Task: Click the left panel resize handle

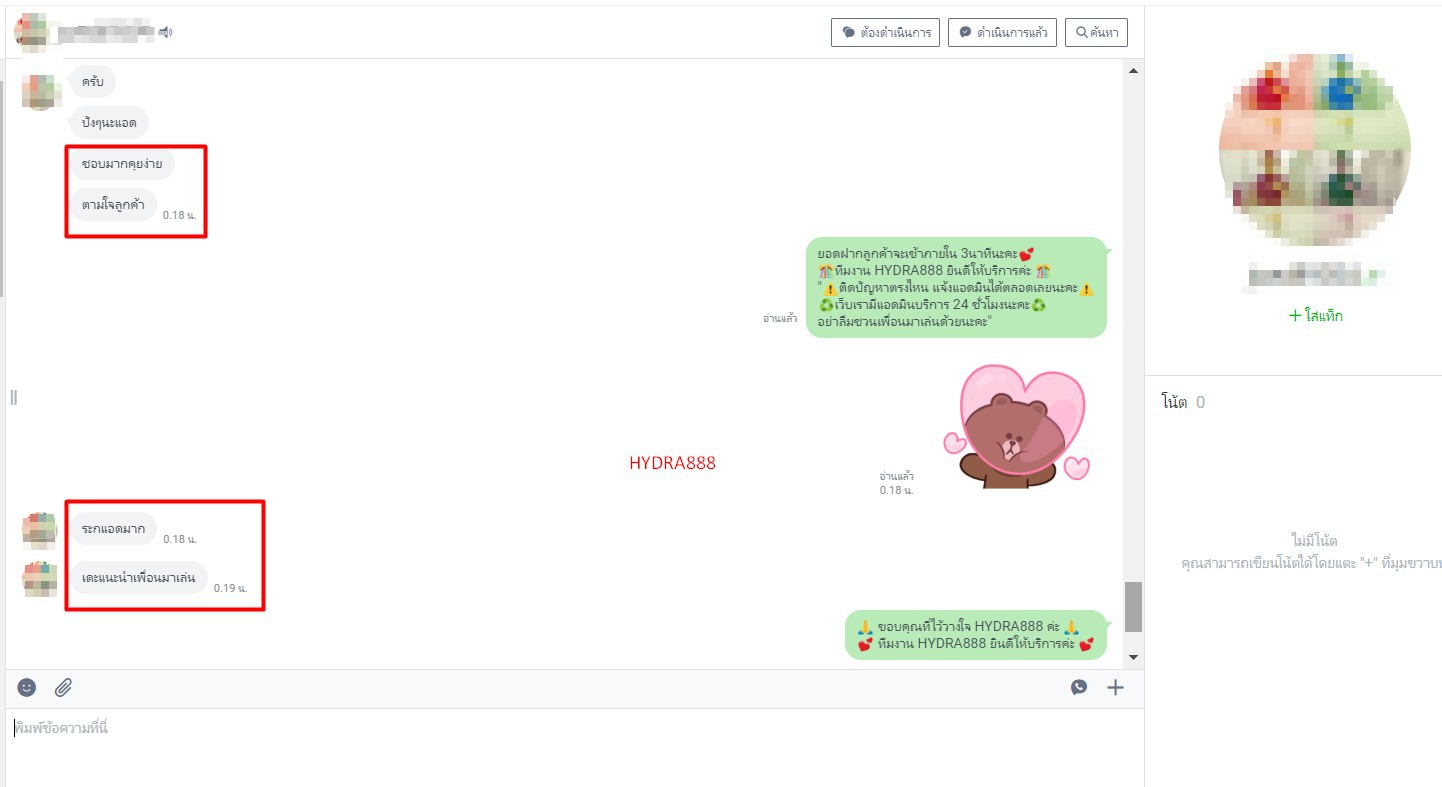Action: (13, 397)
